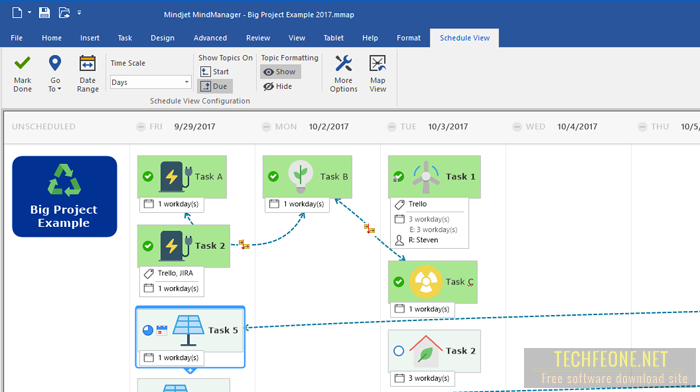Click Tuesday Task 2 empty progress circle
This screenshot has width=700, height=392.
click(399, 351)
